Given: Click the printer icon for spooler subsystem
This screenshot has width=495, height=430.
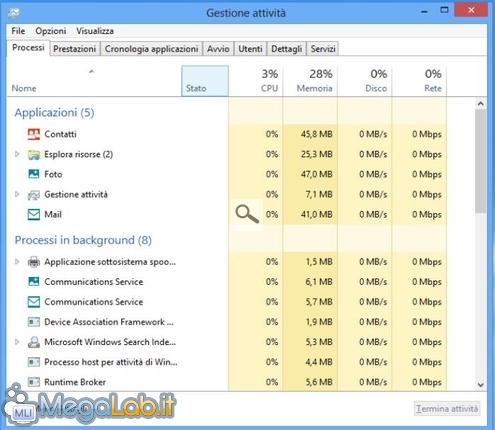Looking at the screenshot, I should 34,262.
